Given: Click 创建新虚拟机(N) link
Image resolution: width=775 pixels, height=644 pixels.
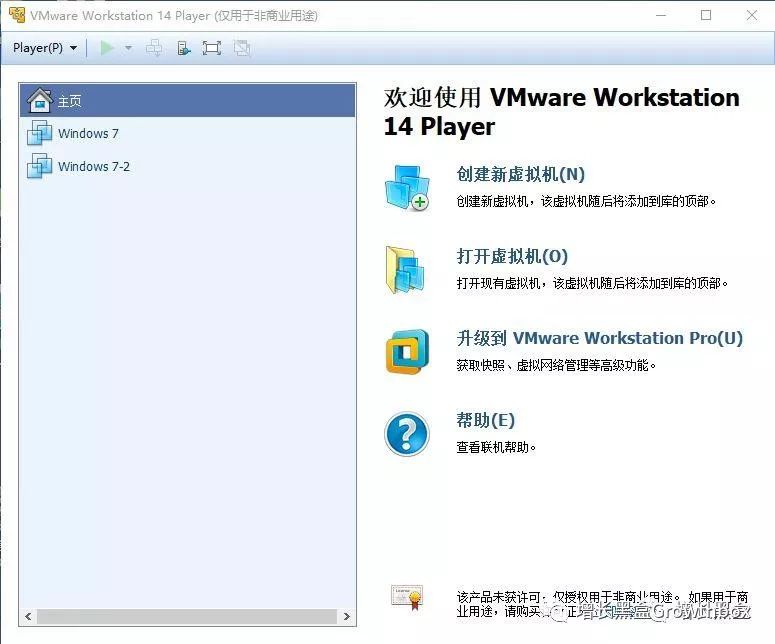Looking at the screenshot, I should (520, 174).
